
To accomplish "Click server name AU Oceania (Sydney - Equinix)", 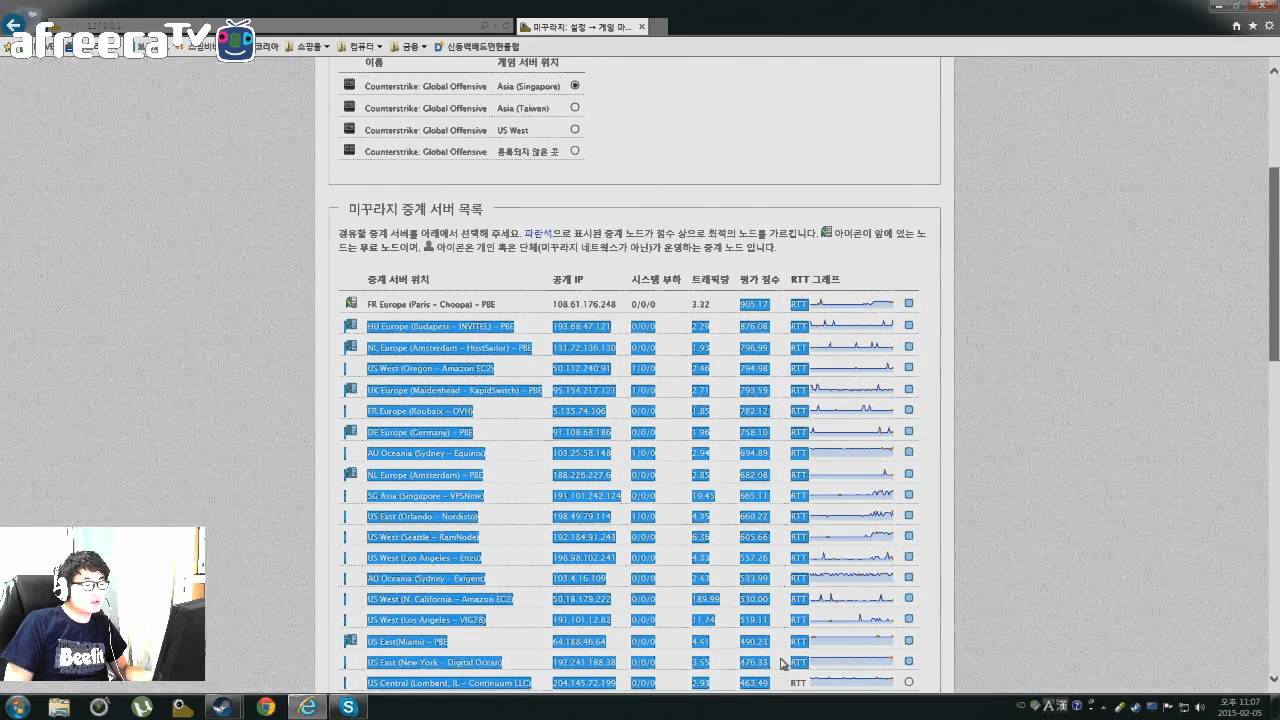I will tap(426, 453).
